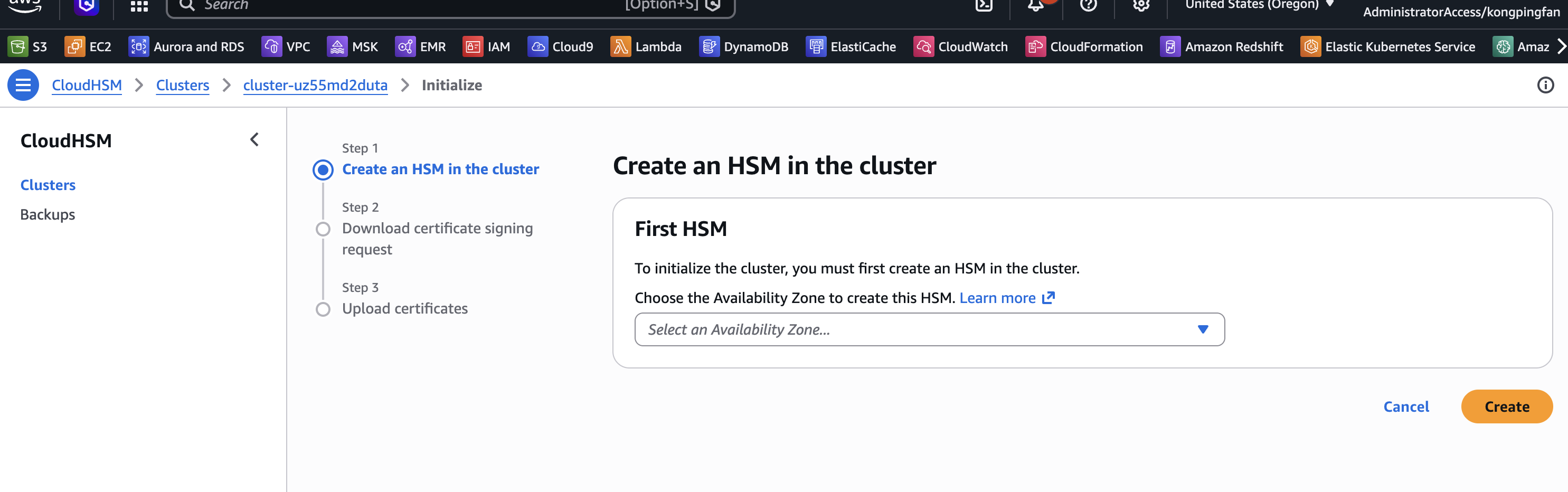1568x492 pixels.
Task: Select the Step 3 Upload certificates indicator
Action: click(x=323, y=309)
